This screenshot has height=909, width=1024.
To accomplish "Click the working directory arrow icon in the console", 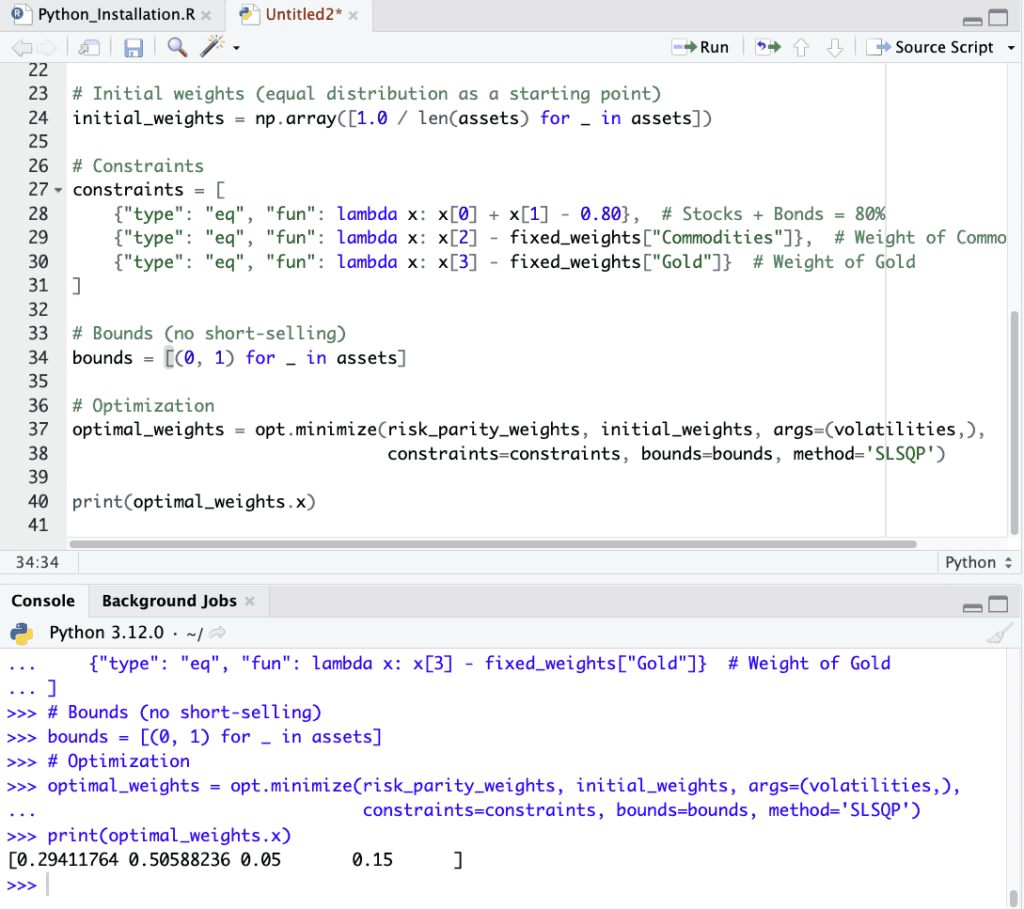I will click(217, 633).
